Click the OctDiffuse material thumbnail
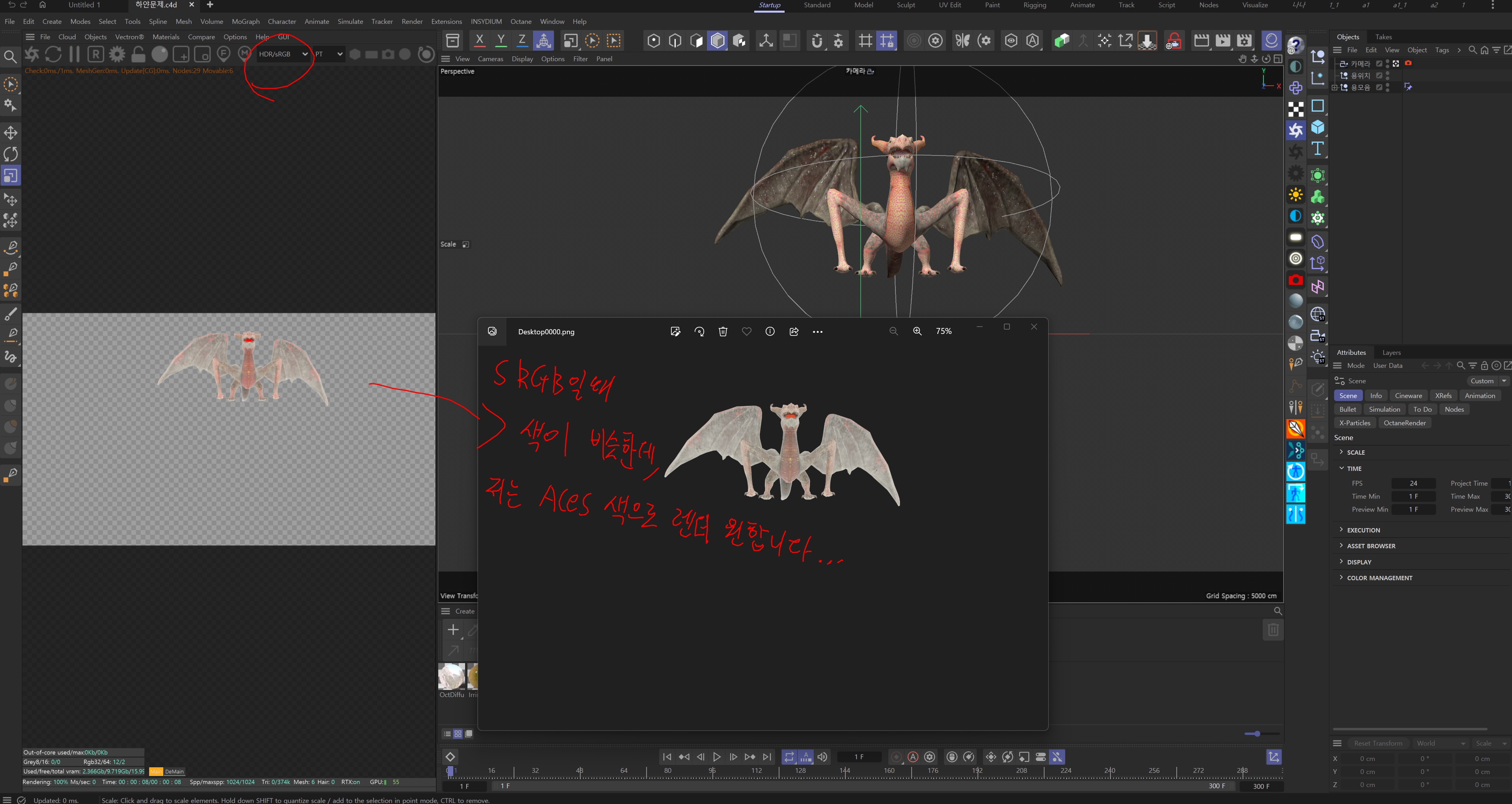 click(x=451, y=677)
